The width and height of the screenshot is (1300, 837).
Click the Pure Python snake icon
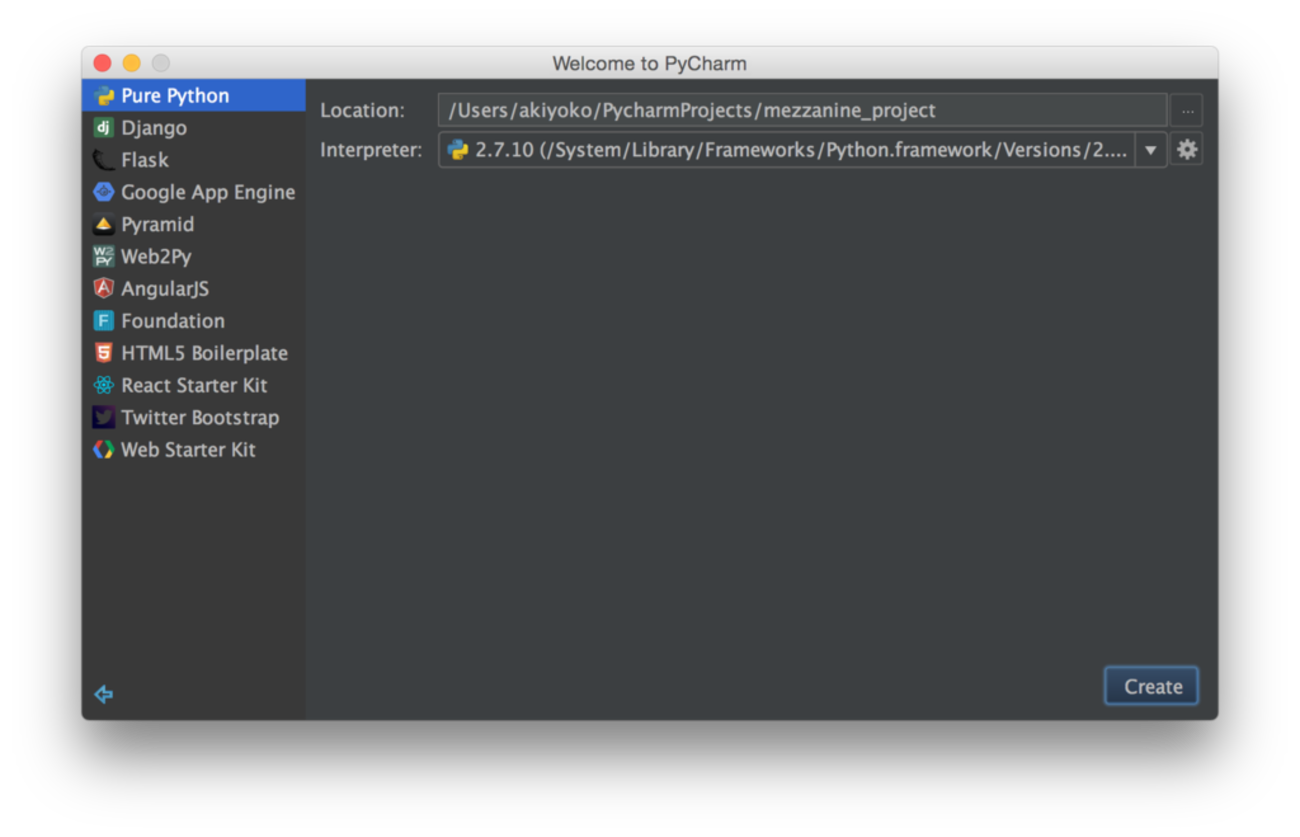[104, 96]
